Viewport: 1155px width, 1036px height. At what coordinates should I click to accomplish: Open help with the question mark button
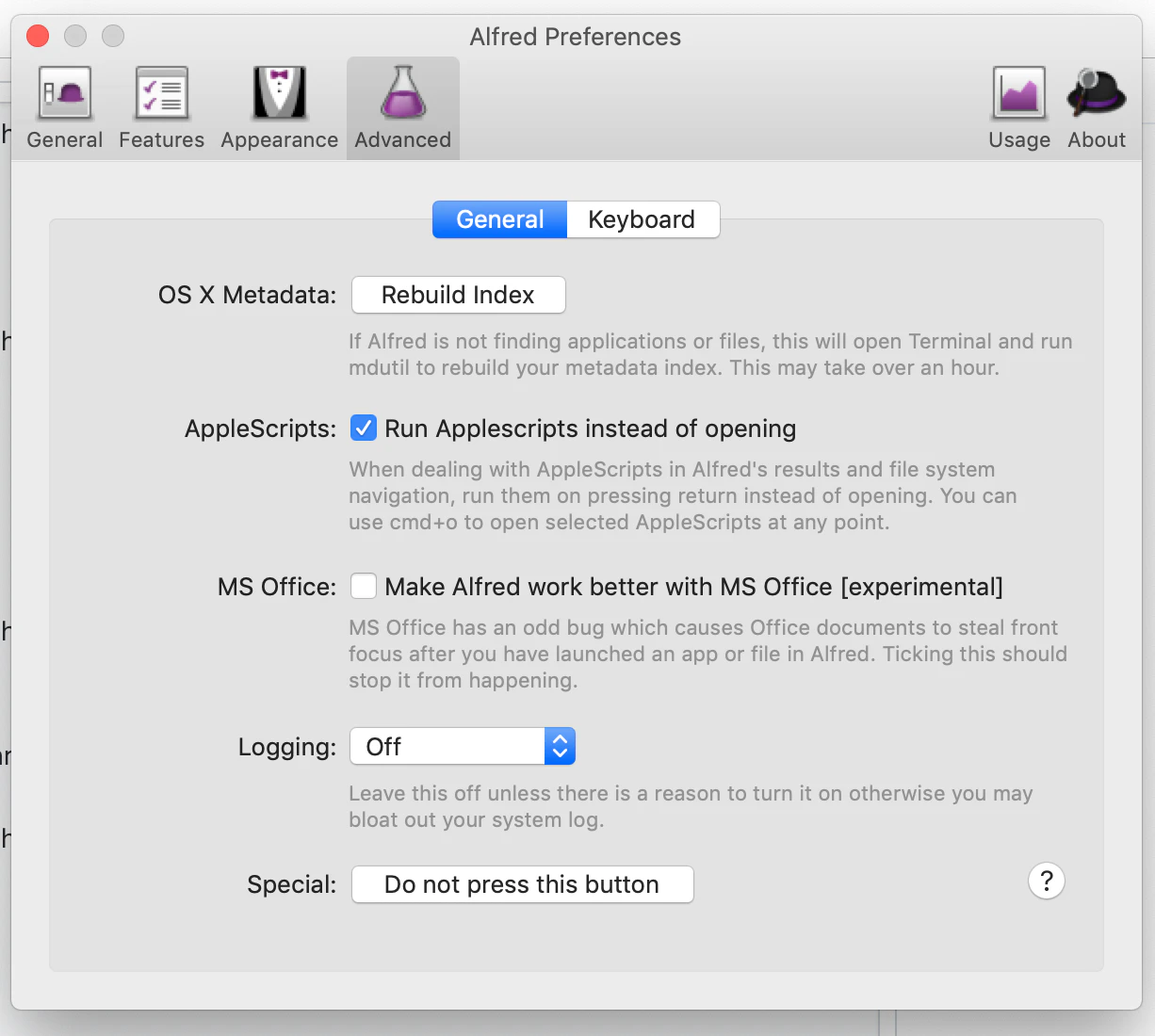[1047, 882]
